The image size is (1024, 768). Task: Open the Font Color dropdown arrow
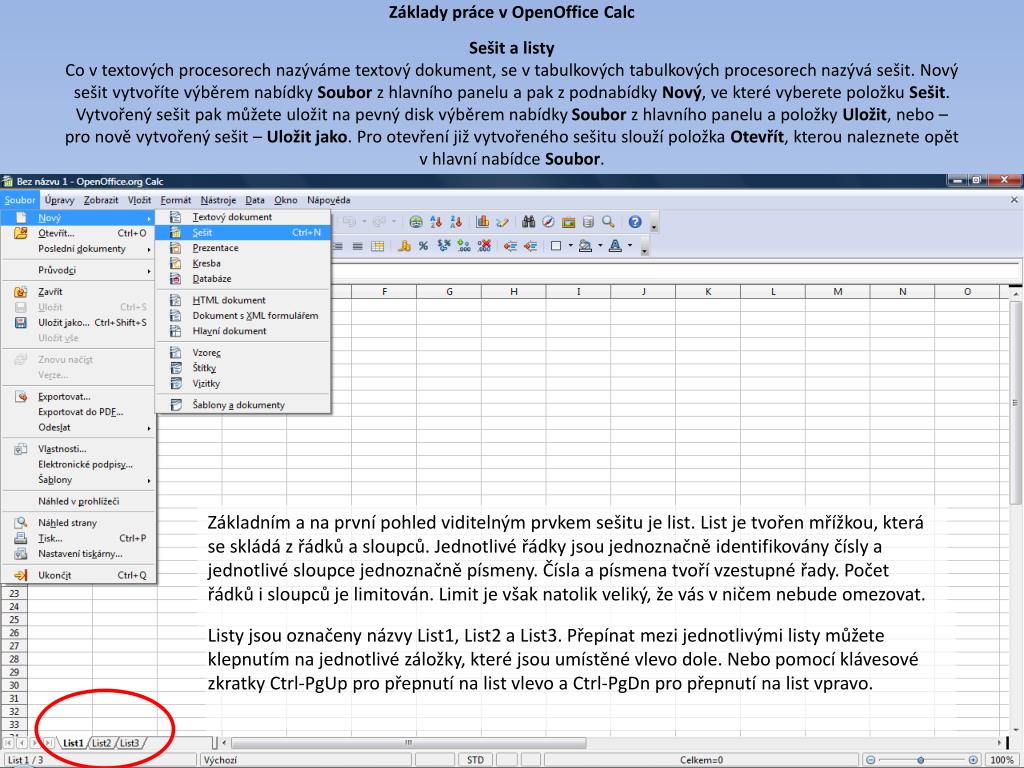click(630, 246)
